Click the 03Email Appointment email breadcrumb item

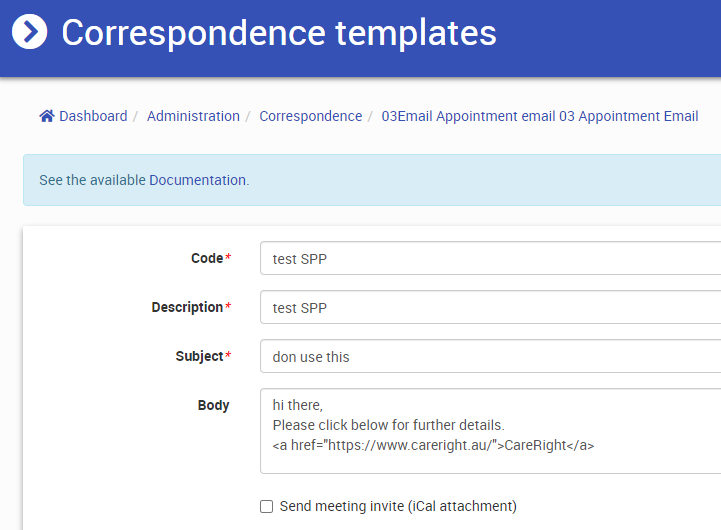click(539, 116)
